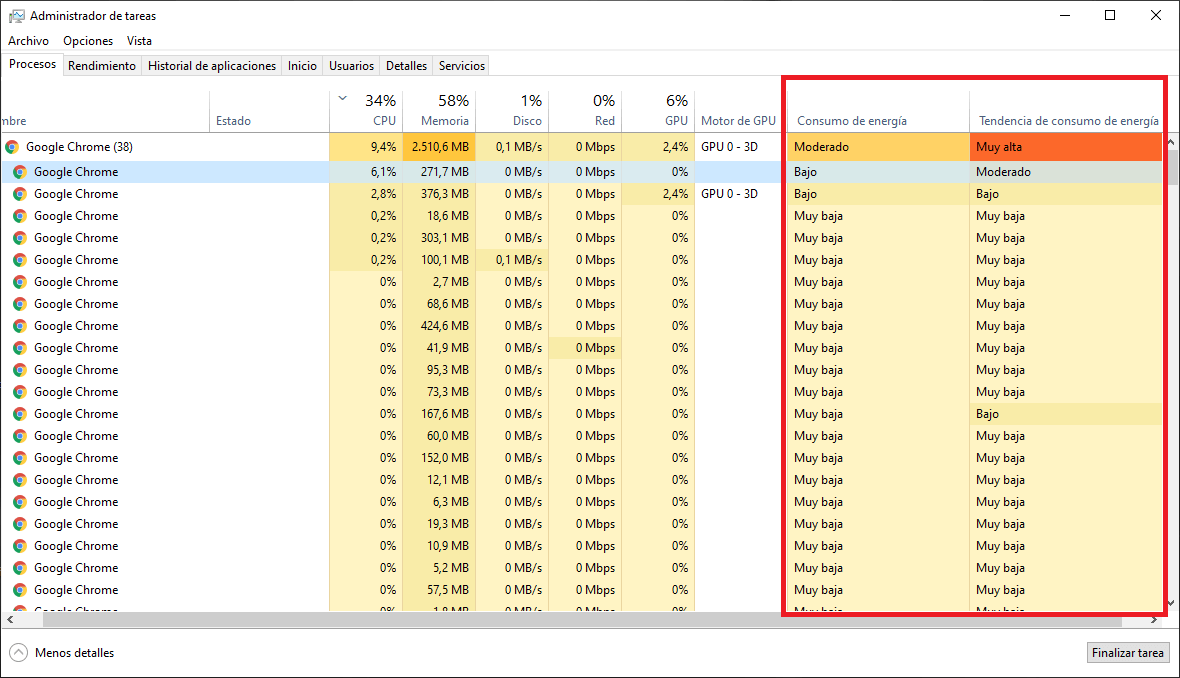Click Chrome icon in the 303,1 MB row
This screenshot has width=1180, height=678.
point(20,238)
